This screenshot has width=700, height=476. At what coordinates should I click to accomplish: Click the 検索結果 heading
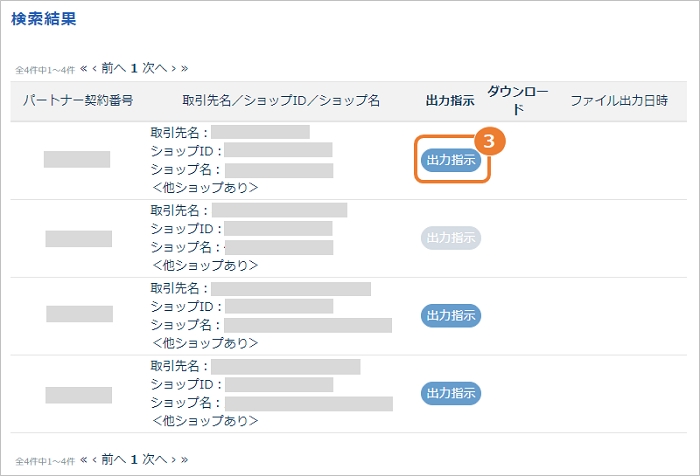click(x=44, y=19)
